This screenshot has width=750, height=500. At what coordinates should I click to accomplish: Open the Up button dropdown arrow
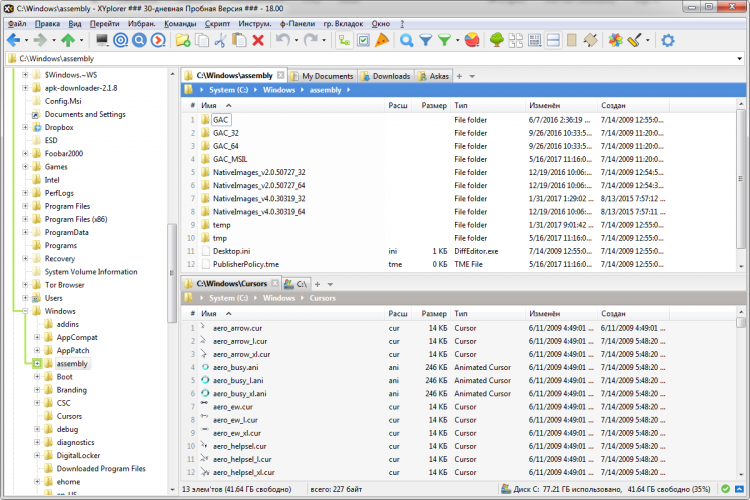(x=81, y=41)
